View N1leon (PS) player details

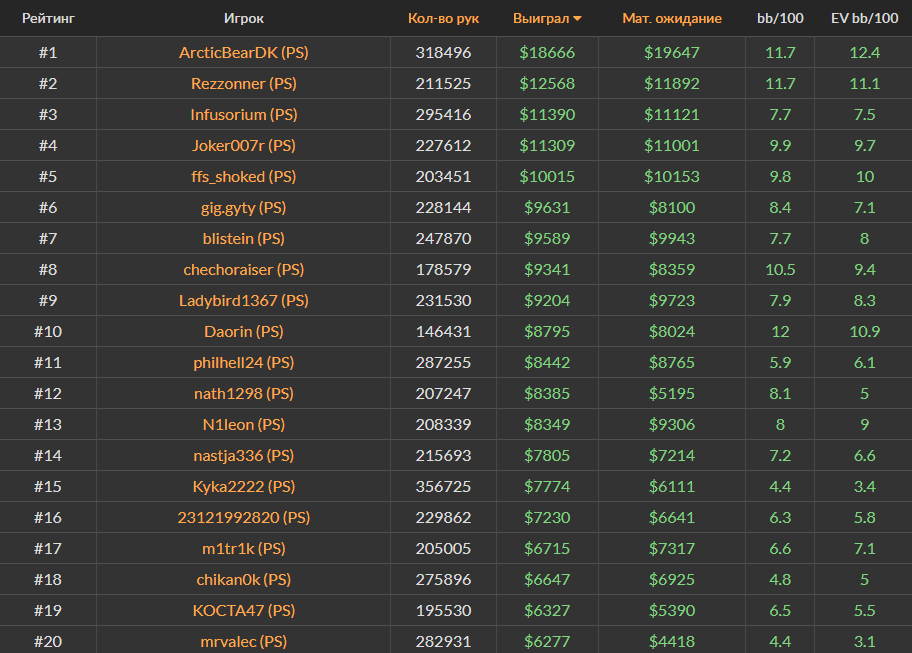(243, 424)
